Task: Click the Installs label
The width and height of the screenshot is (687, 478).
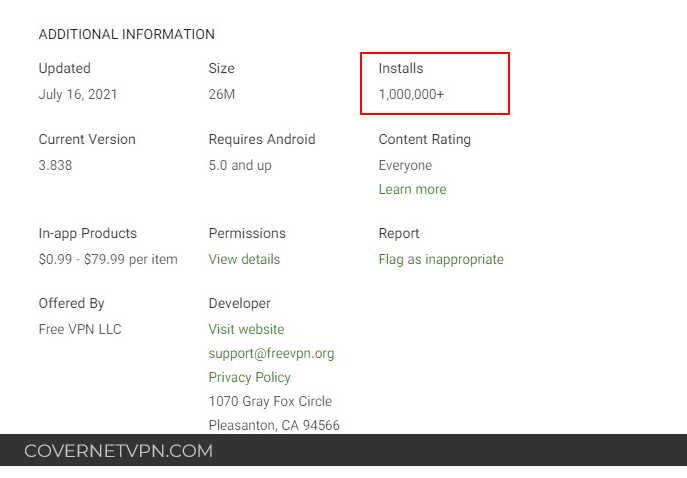Action: (400, 68)
